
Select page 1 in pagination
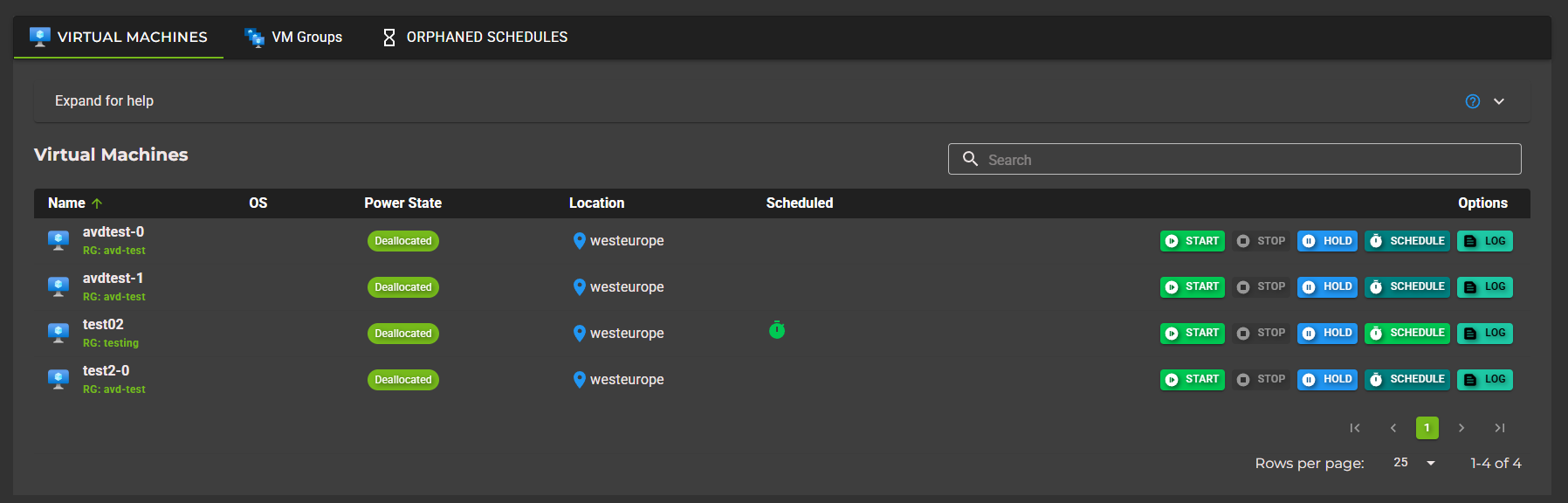click(x=1427, y=428)
